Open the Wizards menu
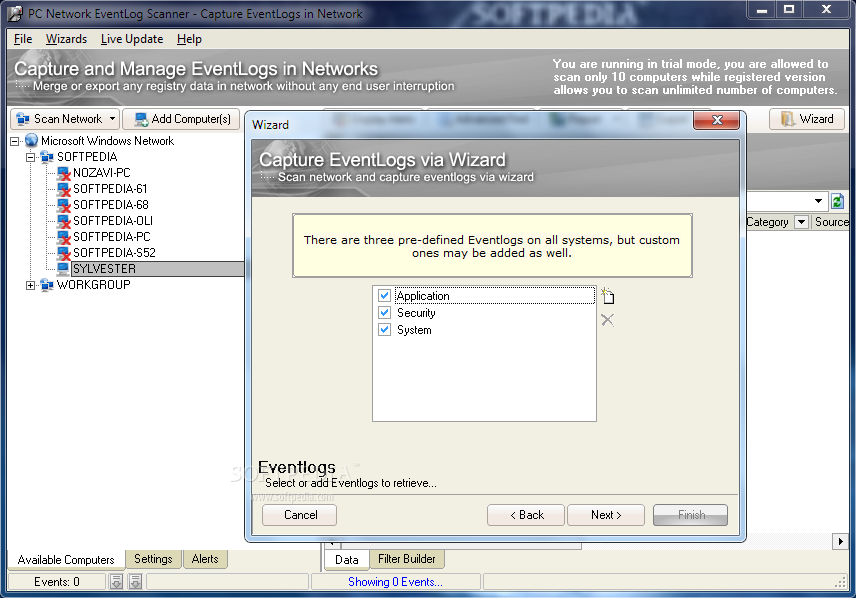The height and width of the screenshot is (598, 856). pos(66,39)
